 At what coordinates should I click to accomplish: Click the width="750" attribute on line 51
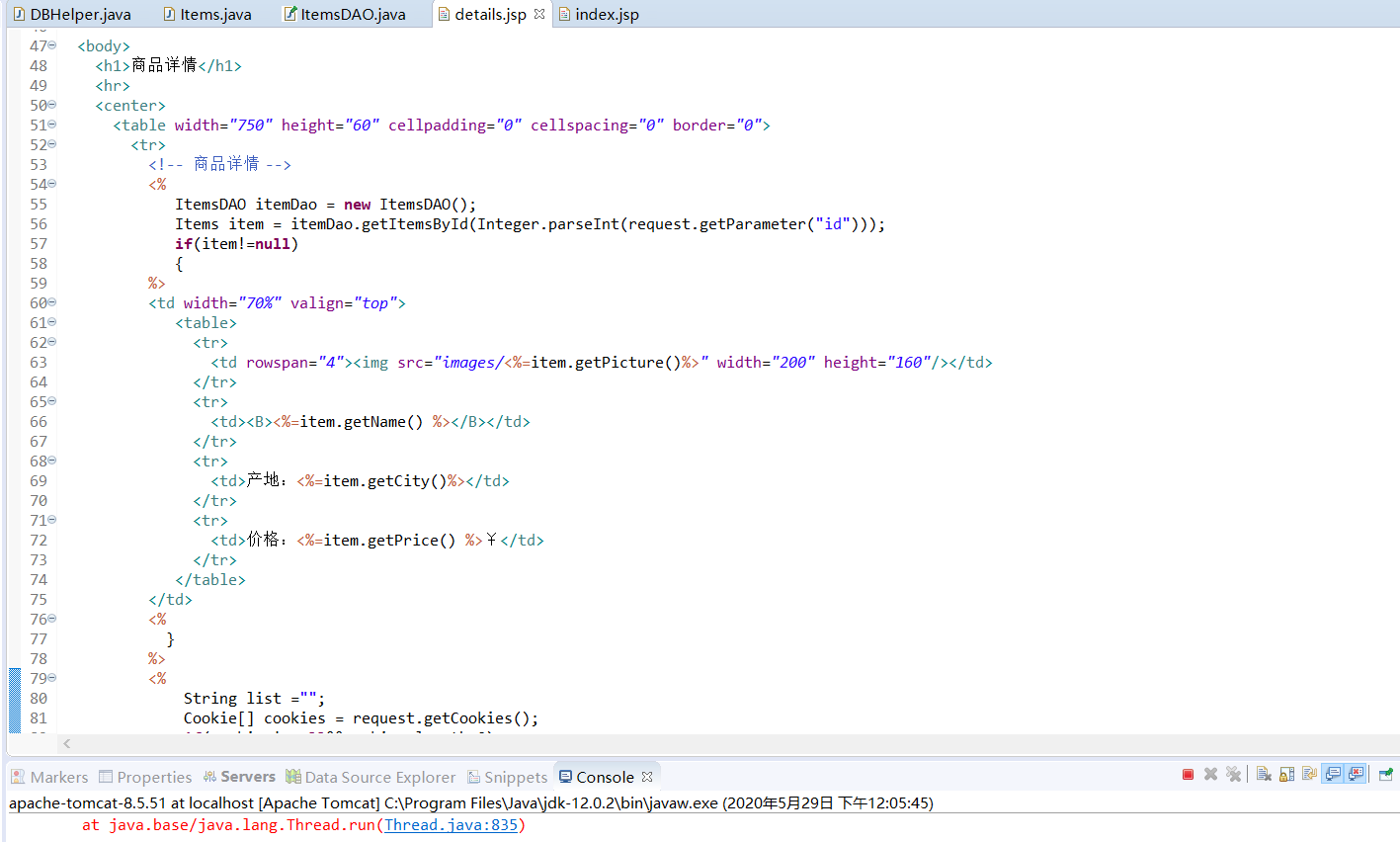pyautogui.click(x=223, y=125)
